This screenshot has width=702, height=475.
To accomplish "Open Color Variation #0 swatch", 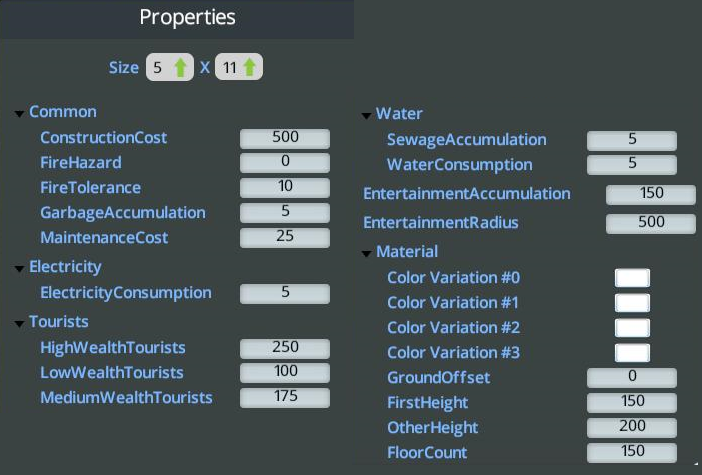I will point(632,278).
